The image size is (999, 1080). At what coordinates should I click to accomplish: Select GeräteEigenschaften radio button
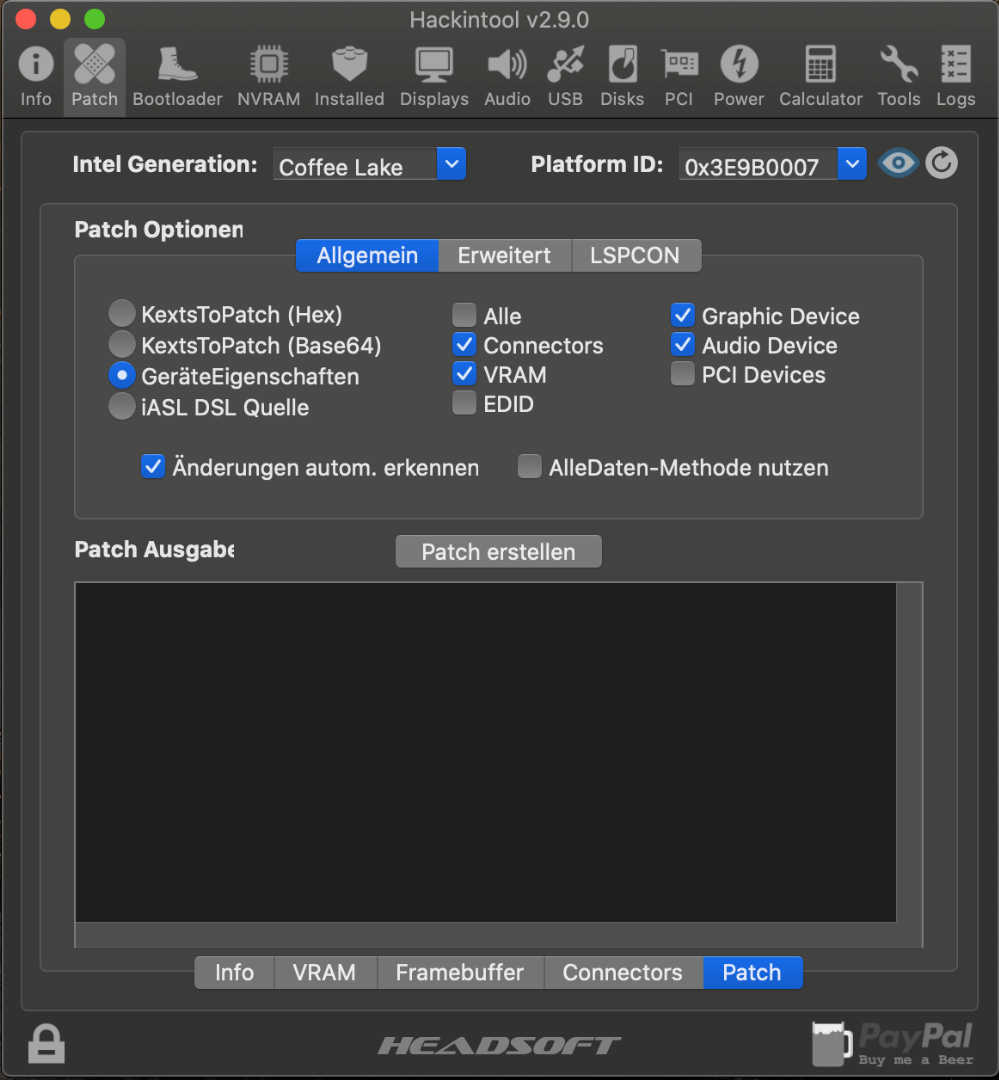122,375
